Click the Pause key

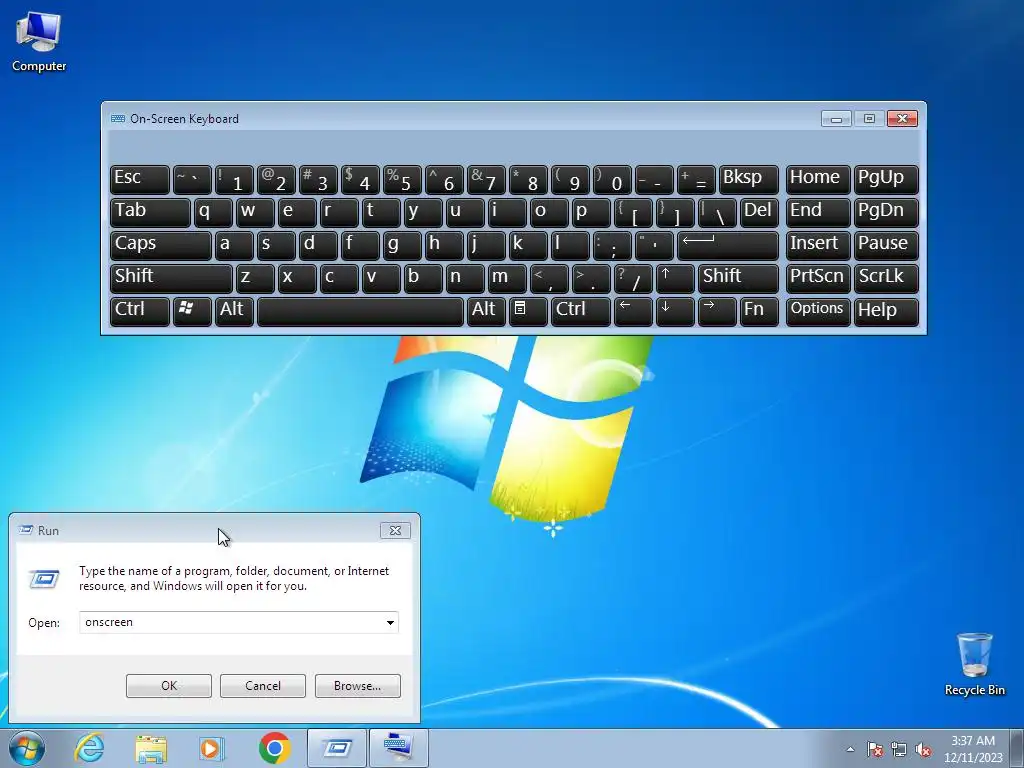886,245
